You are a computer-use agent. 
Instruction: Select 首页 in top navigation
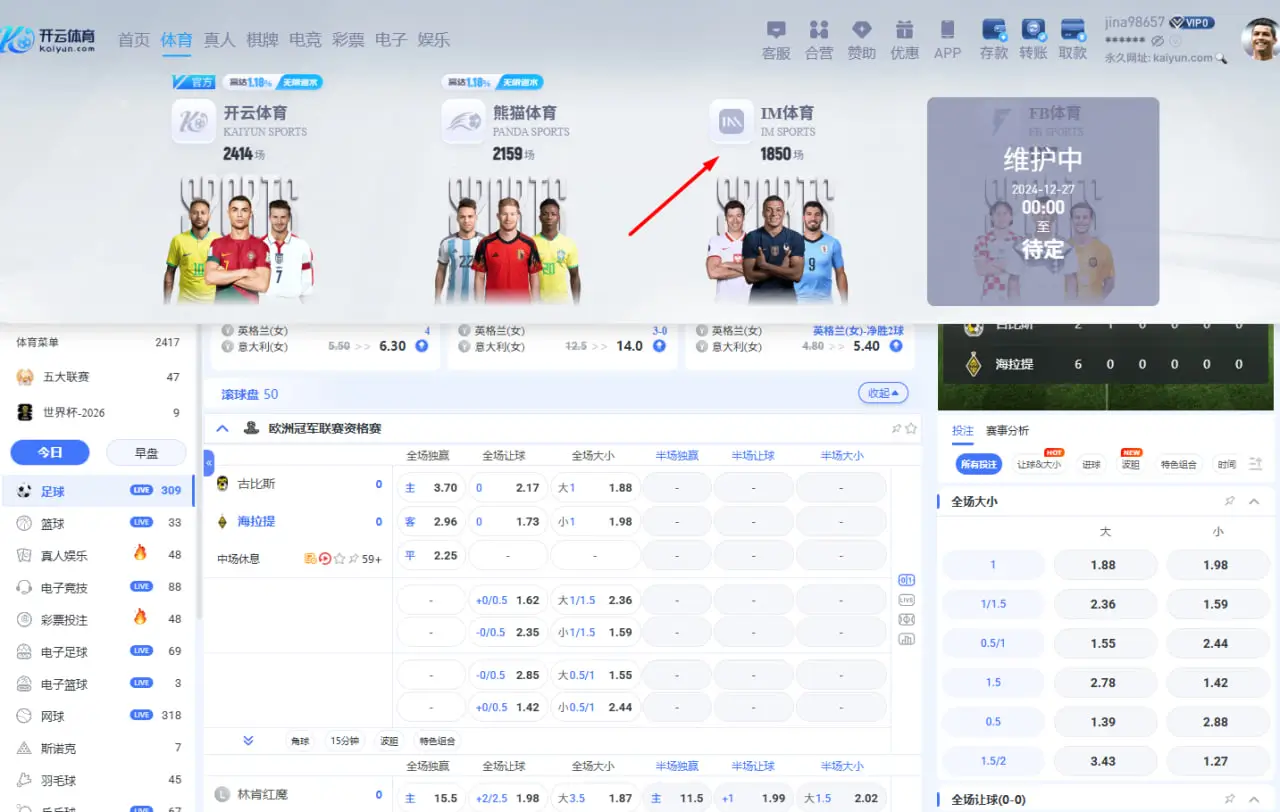point(134,40)
